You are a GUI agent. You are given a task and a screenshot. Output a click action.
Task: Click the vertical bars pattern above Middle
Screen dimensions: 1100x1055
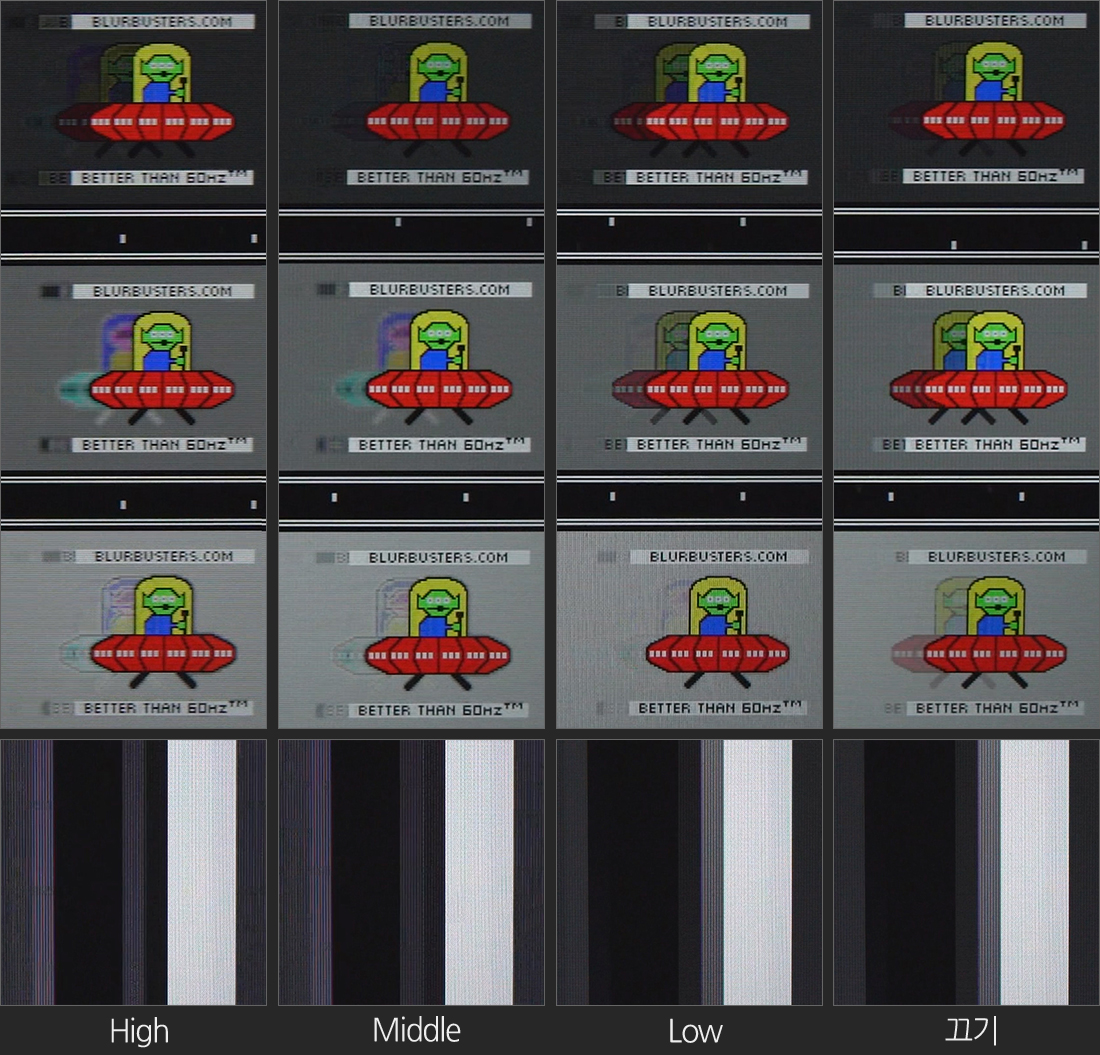tap(411, 872)
